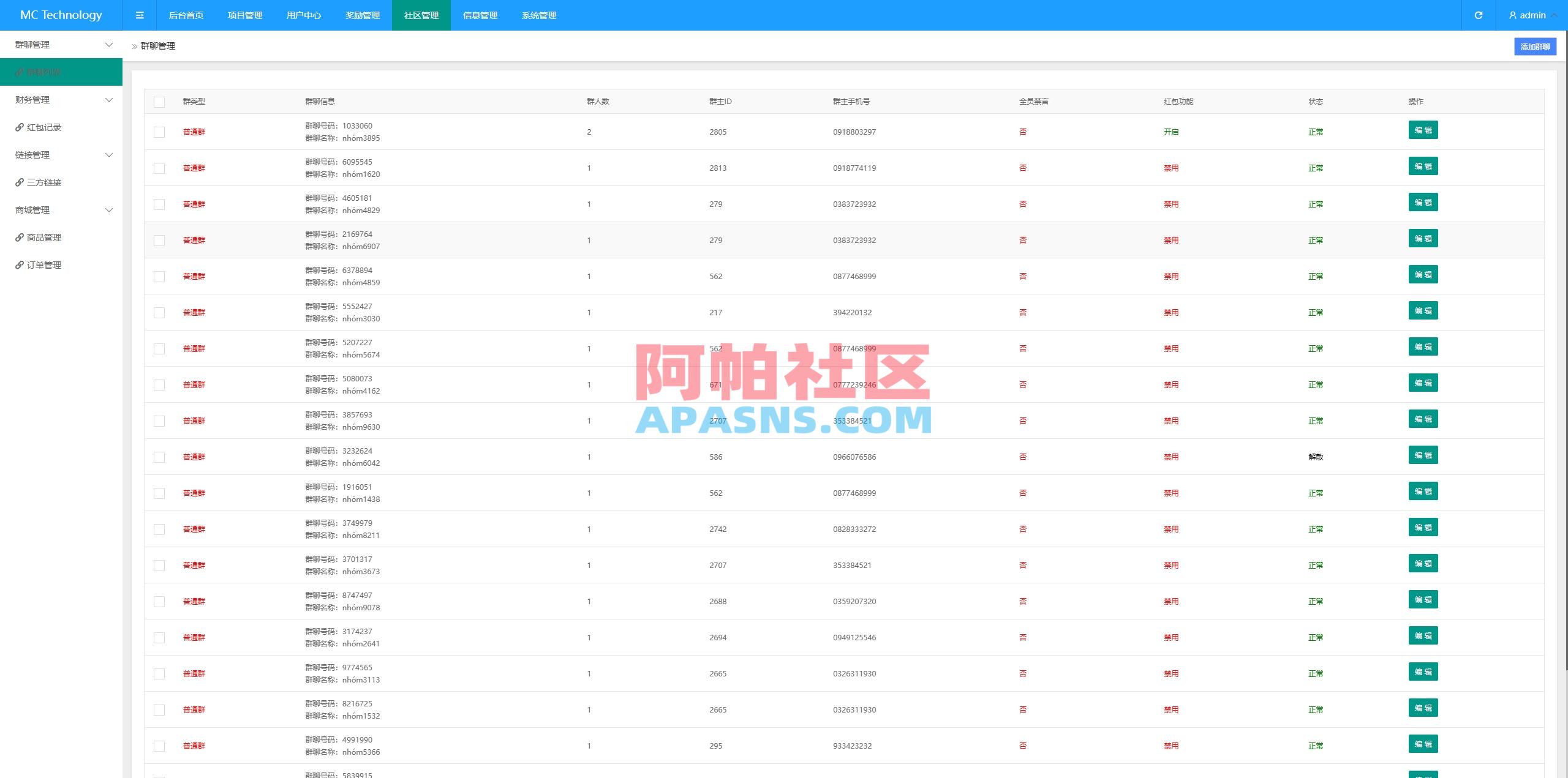Check the checkbox for group 1033060
Viewport: 1568px width, 778px height.
(x=159, y=132)
